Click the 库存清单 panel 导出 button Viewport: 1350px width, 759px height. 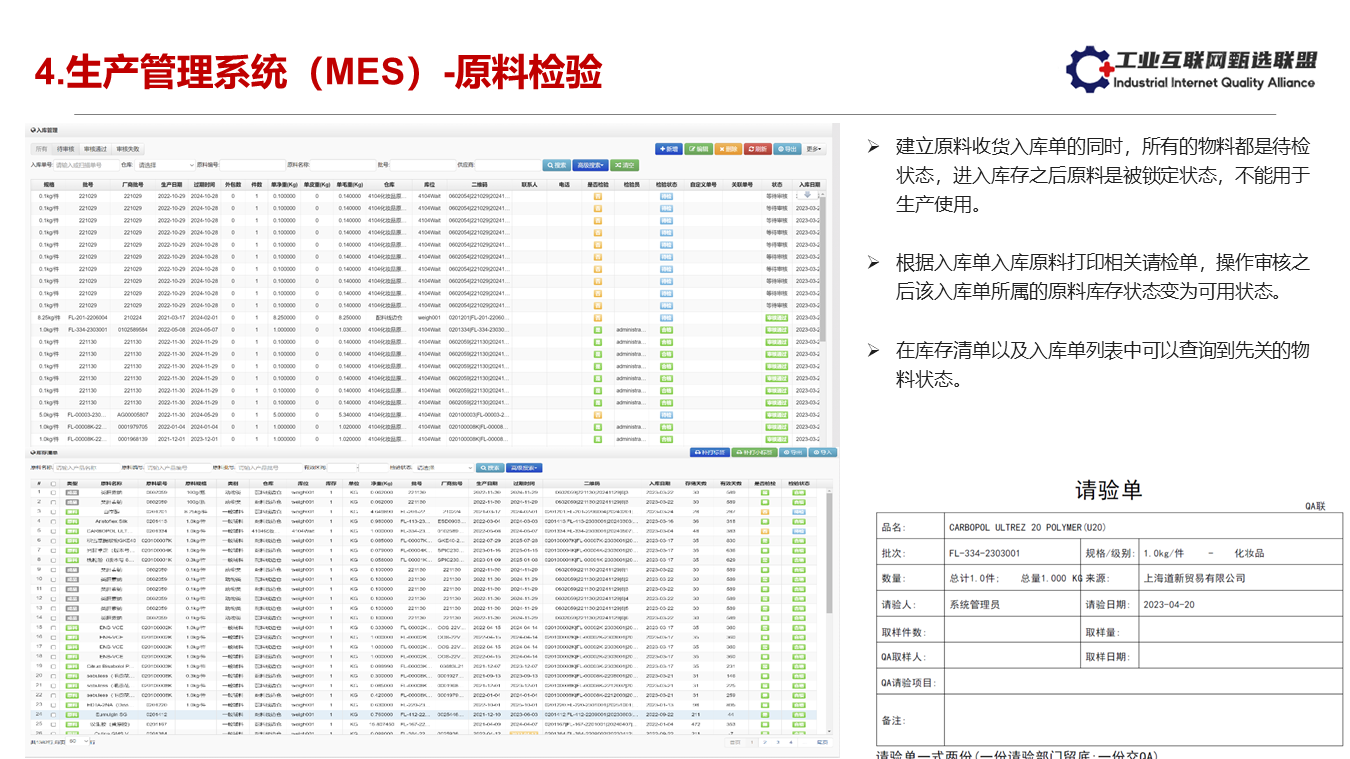click(x=793, y=452)
